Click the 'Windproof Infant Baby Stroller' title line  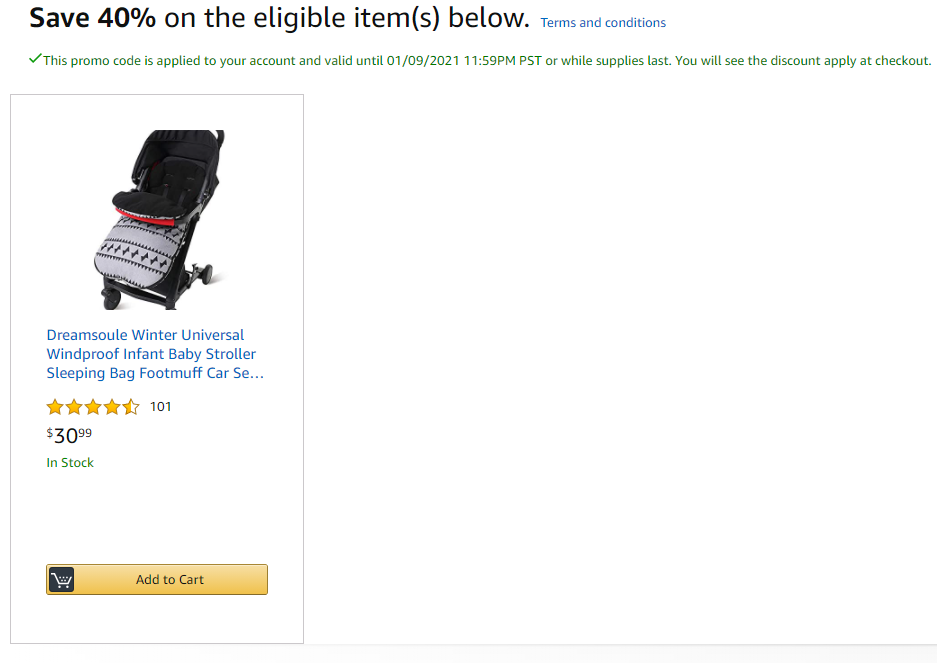[x=151, y=354]
